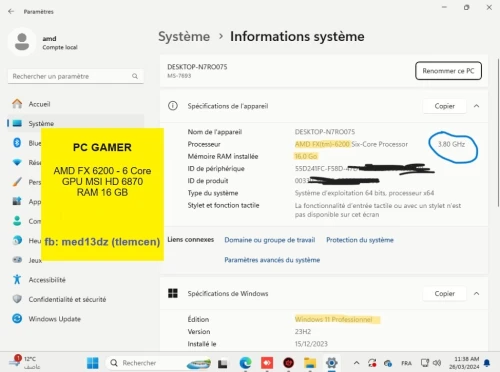
Task: Open the Domaine ou groupe de travail link
Action: (270, 240)
